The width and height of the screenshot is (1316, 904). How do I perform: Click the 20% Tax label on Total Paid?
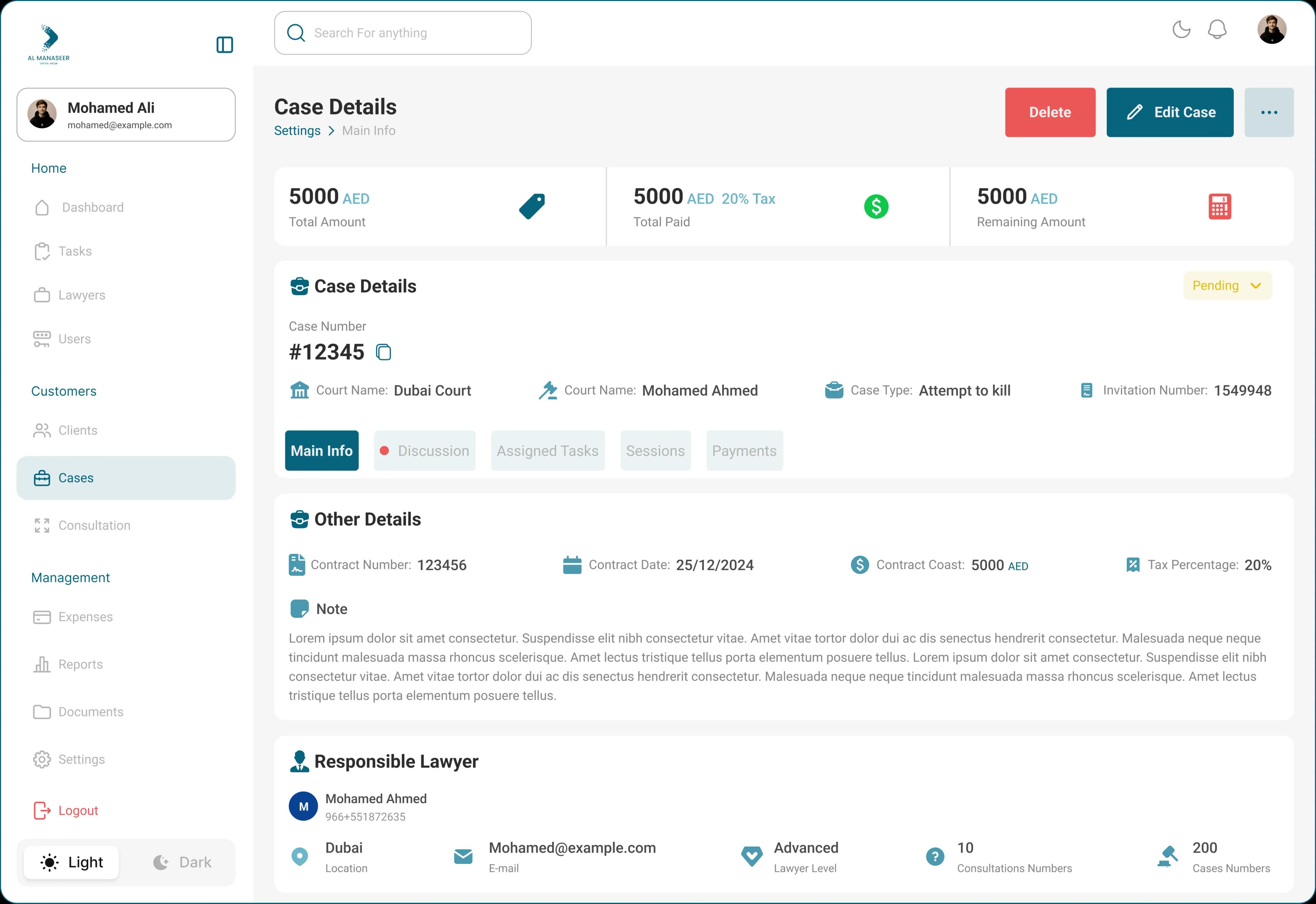(x=748, y=199)
